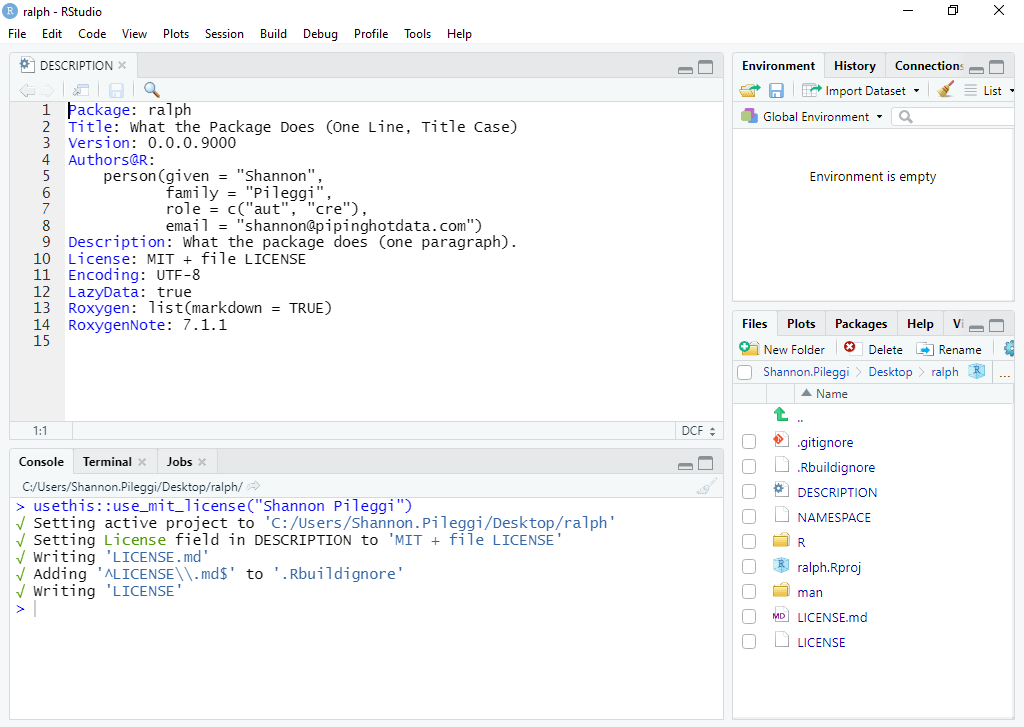
Task: Minimize the Console pane
Action: pyautogui.click(x=685, y=466)
